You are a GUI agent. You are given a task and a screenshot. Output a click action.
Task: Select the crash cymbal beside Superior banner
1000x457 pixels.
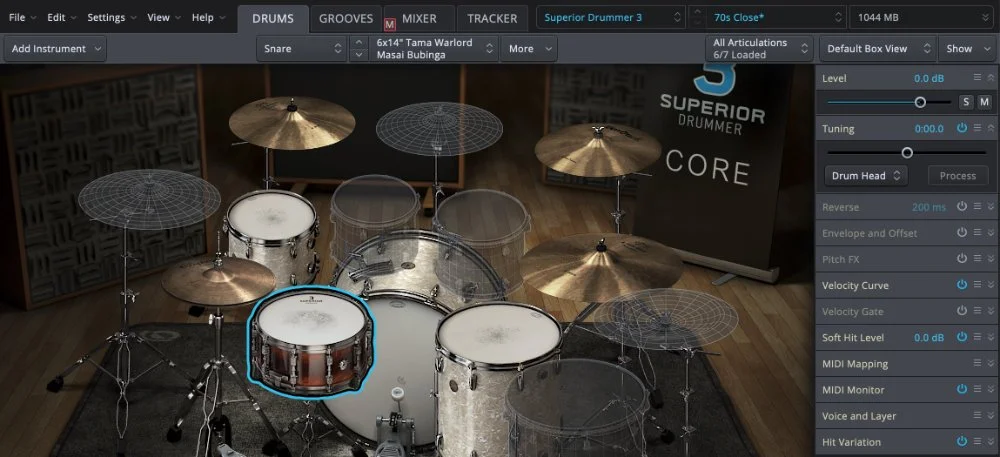tap(598, 149)
